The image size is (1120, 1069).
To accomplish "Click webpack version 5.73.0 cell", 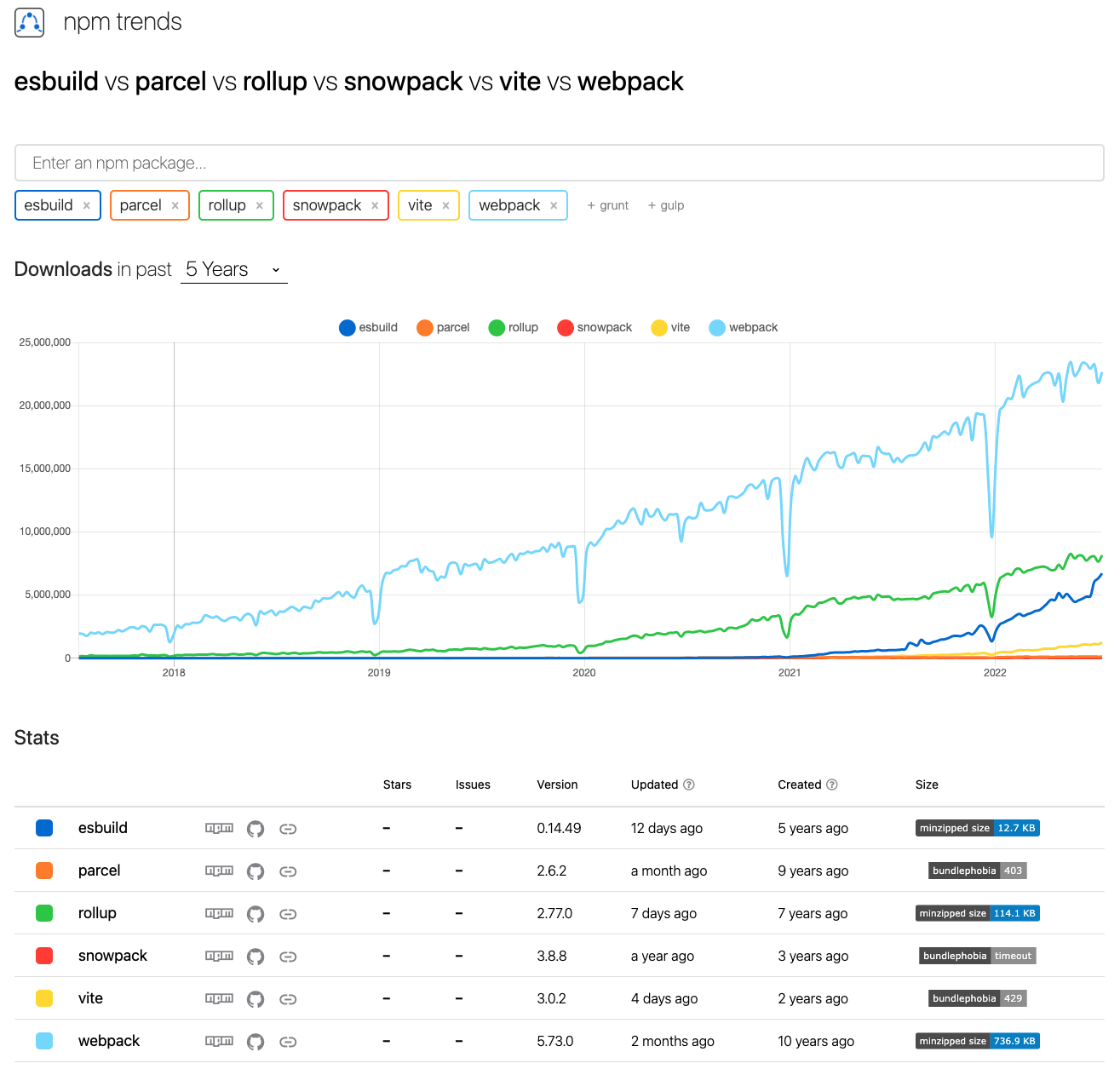I will pos(555,1041).
